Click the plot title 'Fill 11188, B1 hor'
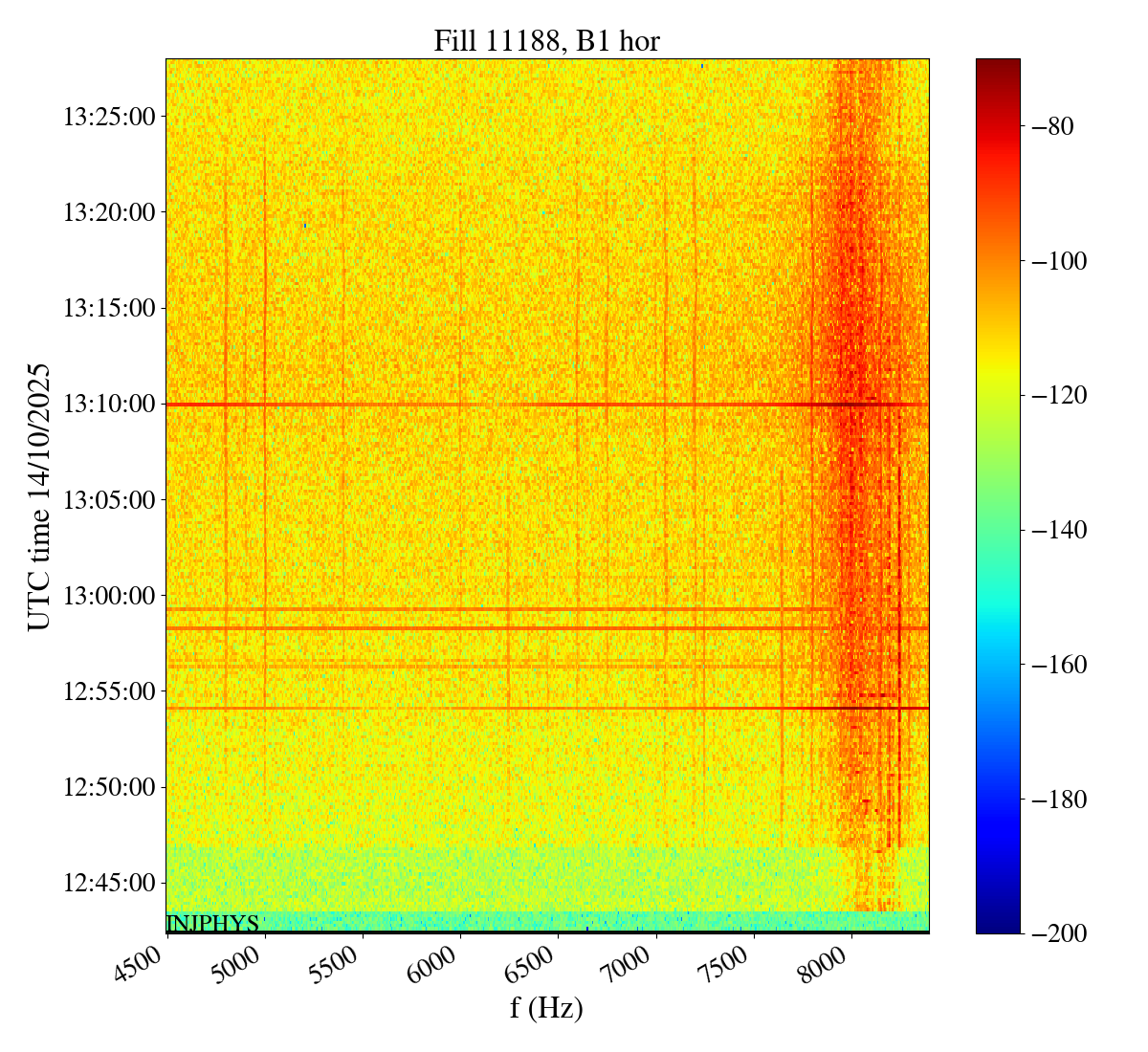 546,41
